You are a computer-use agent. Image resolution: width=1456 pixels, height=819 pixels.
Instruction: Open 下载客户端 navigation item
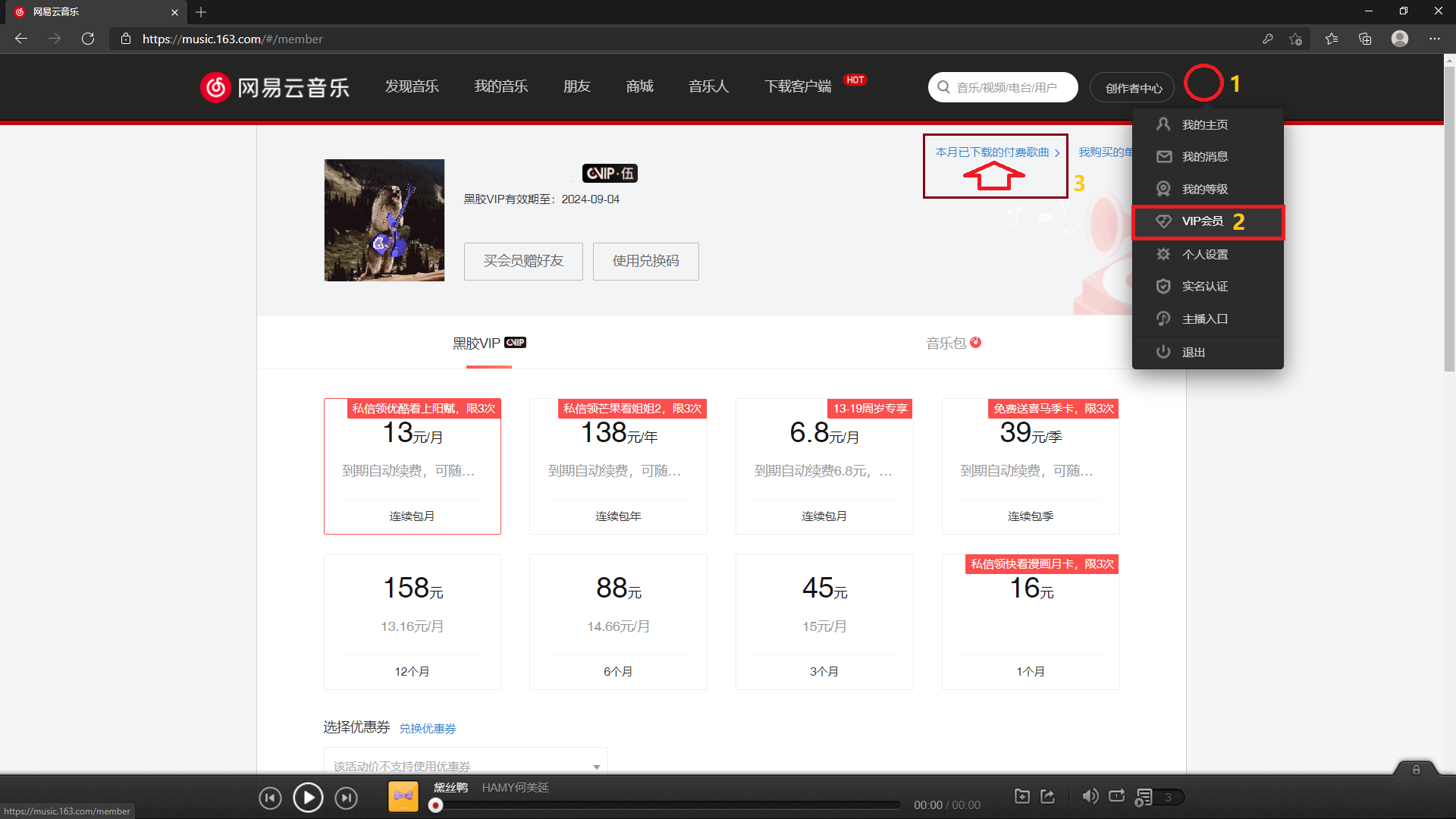798,86
